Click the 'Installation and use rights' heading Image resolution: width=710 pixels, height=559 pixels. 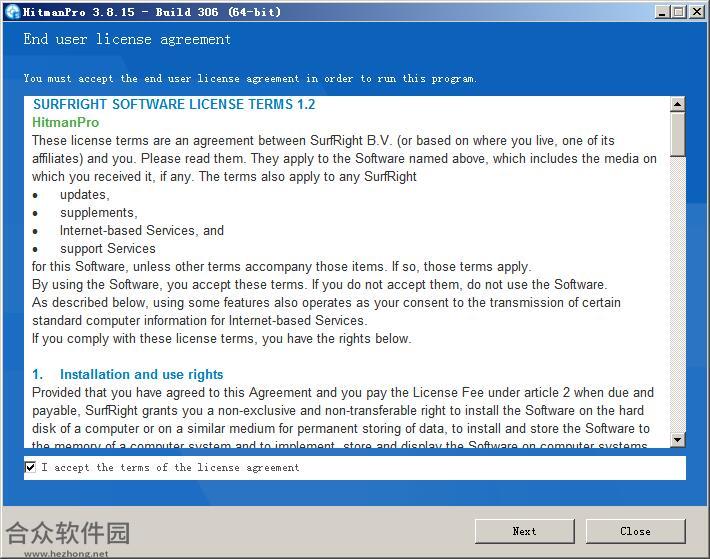(x=141, y=374)
